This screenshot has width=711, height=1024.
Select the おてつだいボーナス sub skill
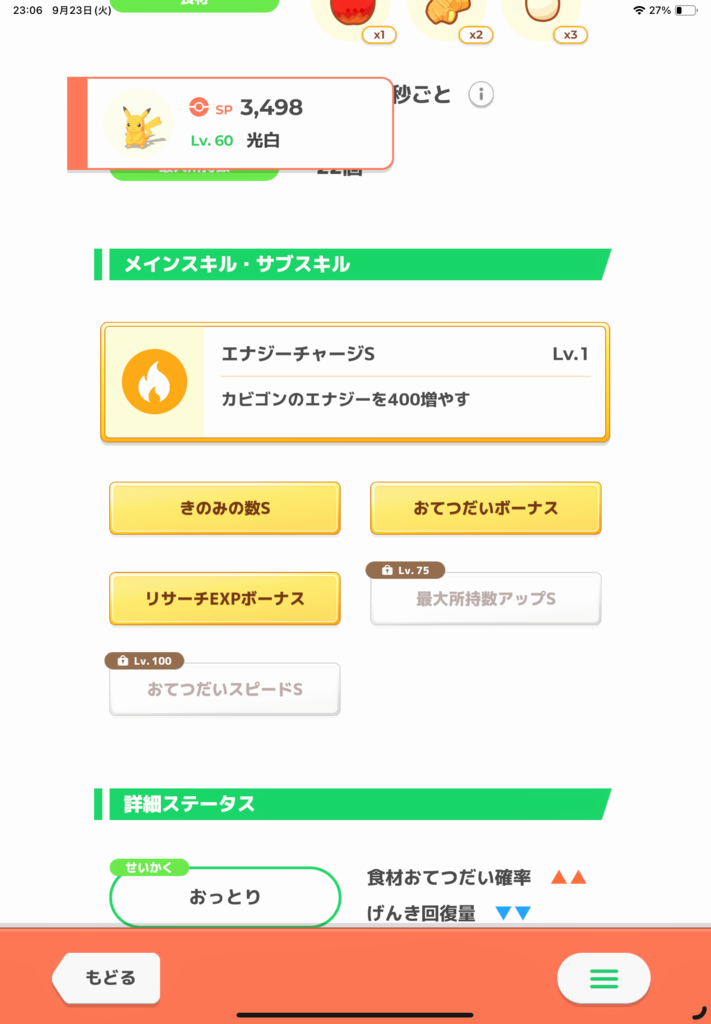[486, 508]
